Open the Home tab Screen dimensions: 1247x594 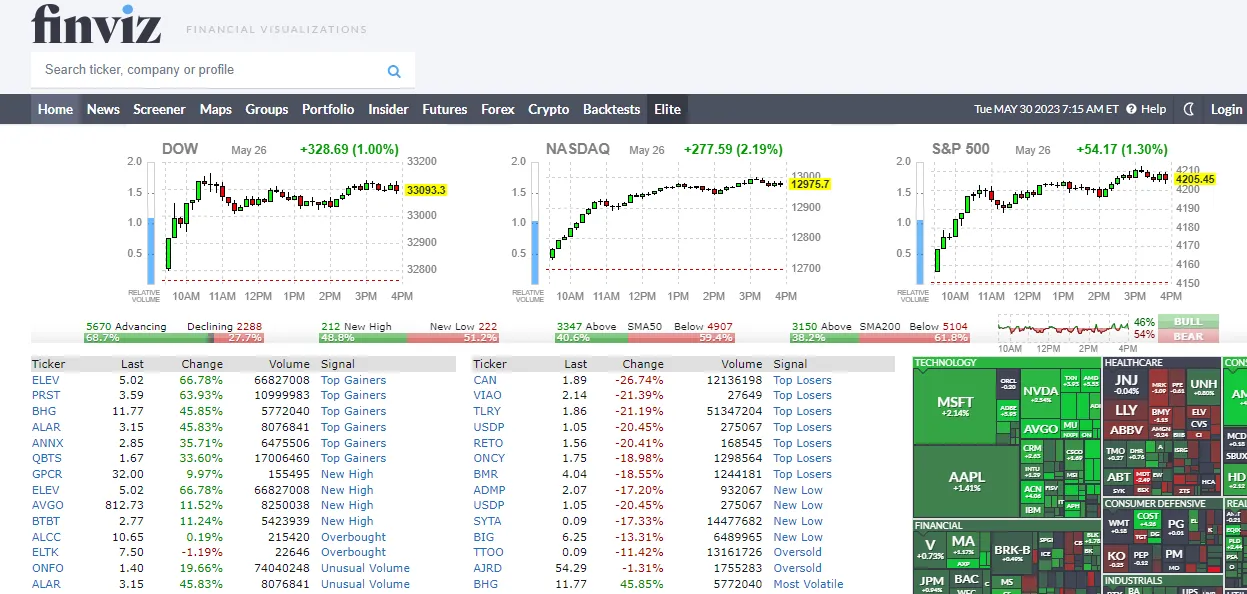(55, 109)
